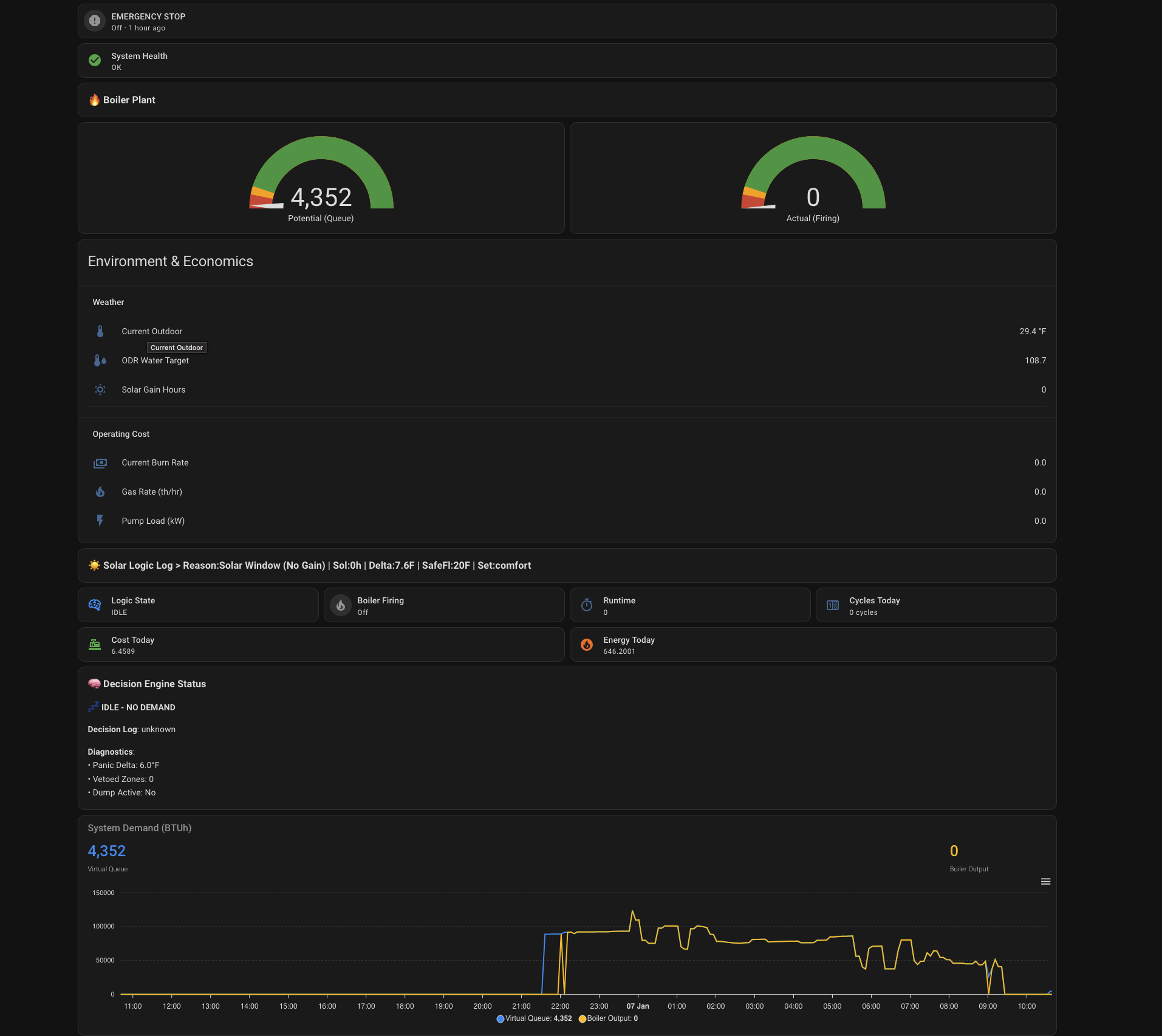Click the Current Burn Rate cash icon

point(100,462)
